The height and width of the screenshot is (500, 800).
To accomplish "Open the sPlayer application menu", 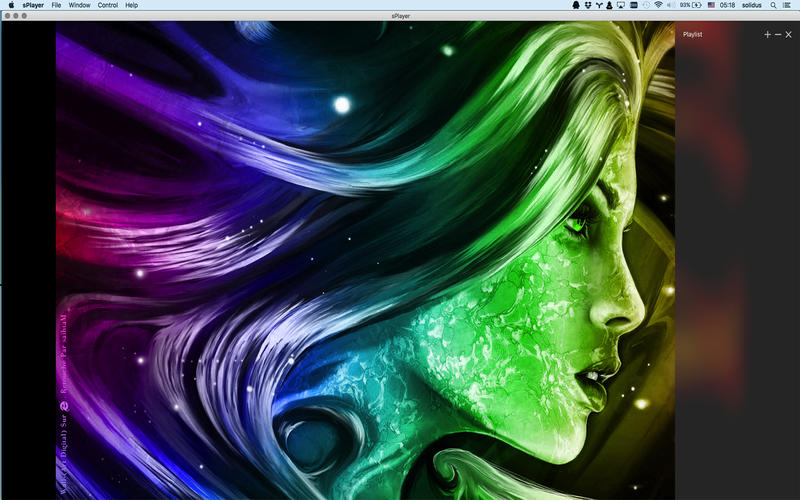I will pyautogui.click(x=33, y=5).
